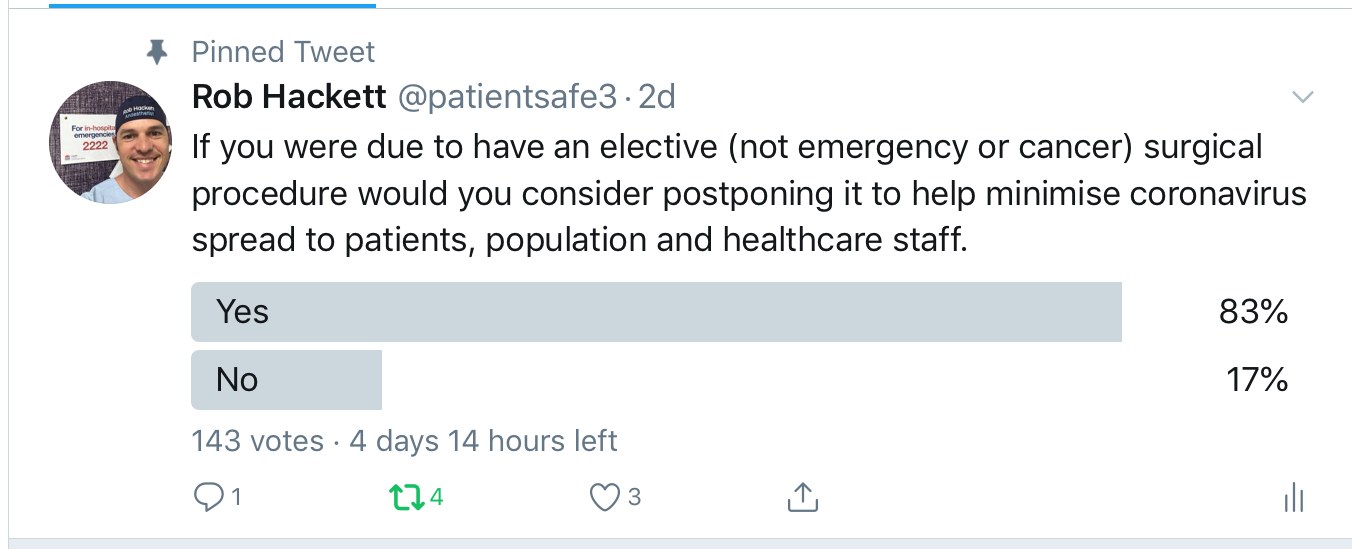
Task: Click the 143 votes count
Action: click(257, 441)
